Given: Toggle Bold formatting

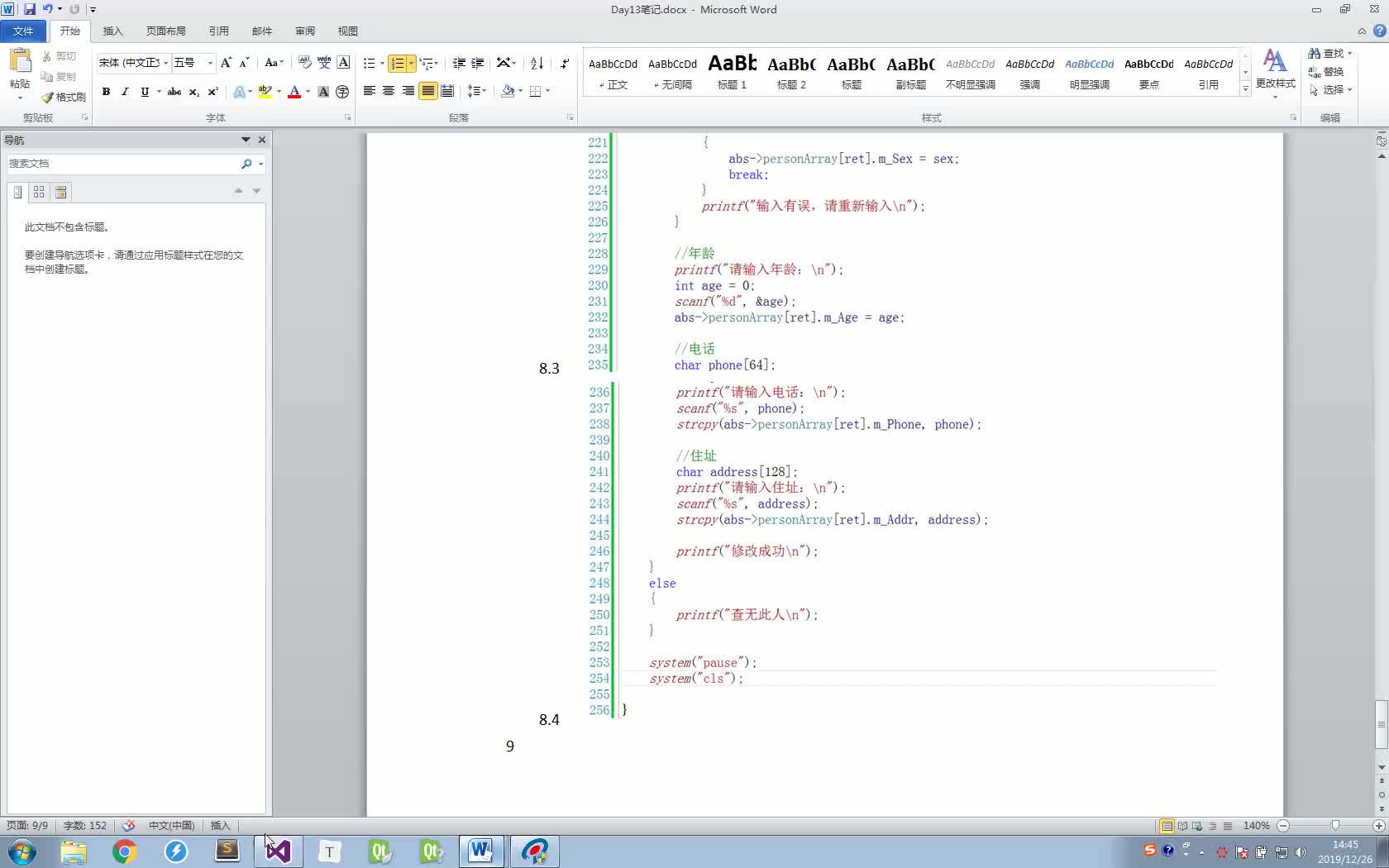Looking at the screenshot, I should pyautogui.click(x=106, y=92).
